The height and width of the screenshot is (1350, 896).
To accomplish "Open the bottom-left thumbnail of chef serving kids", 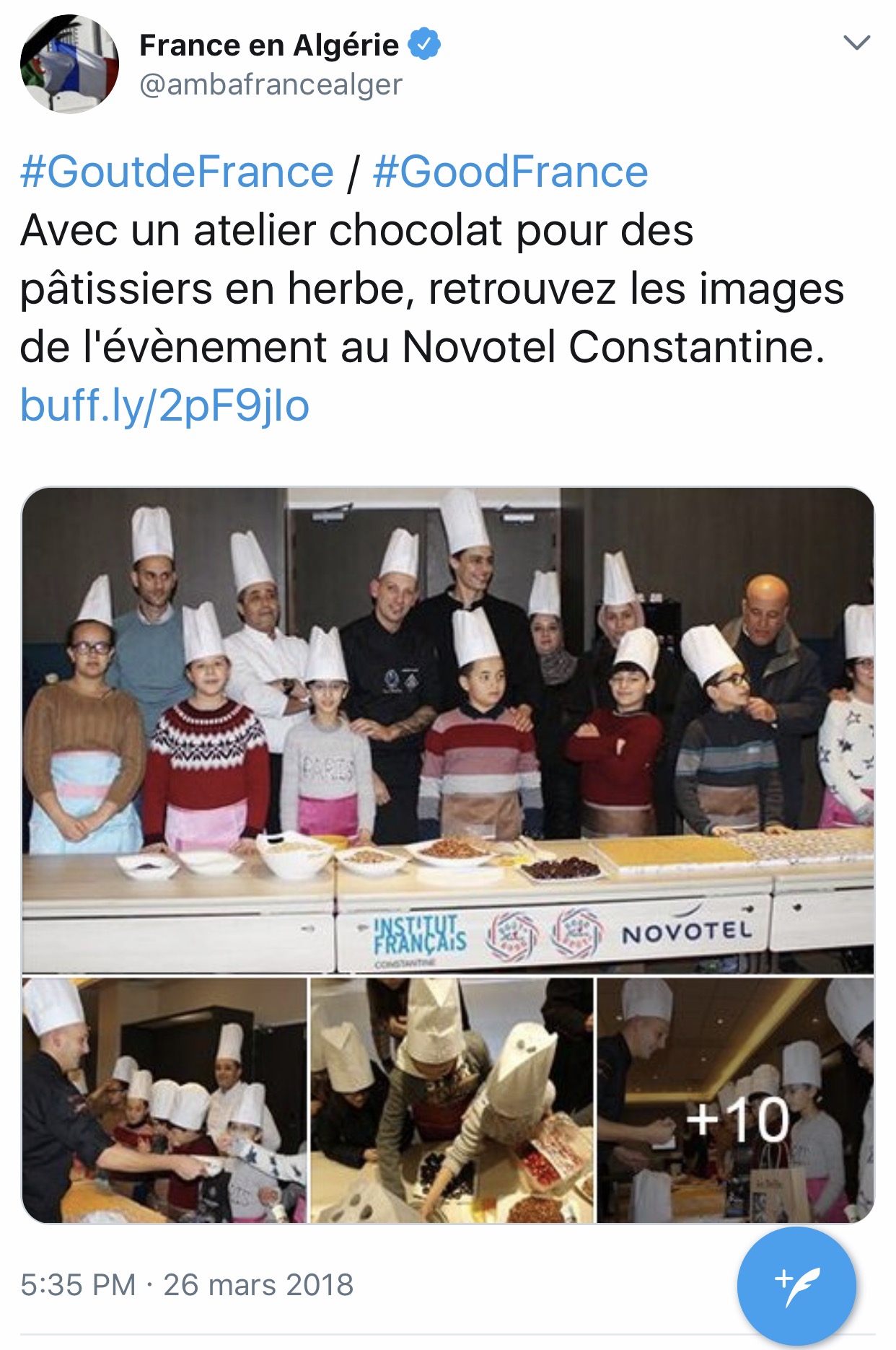I will click(x=164, y=1100).
